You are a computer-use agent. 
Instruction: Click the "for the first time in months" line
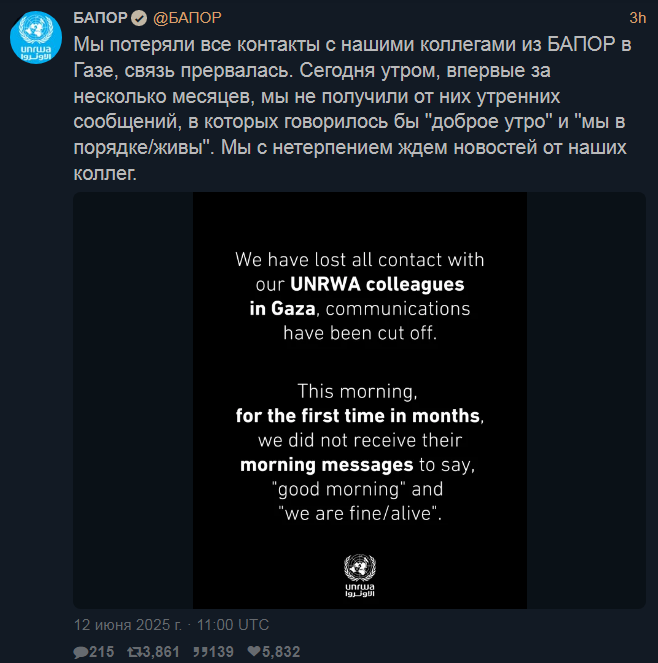coord(358,416)
